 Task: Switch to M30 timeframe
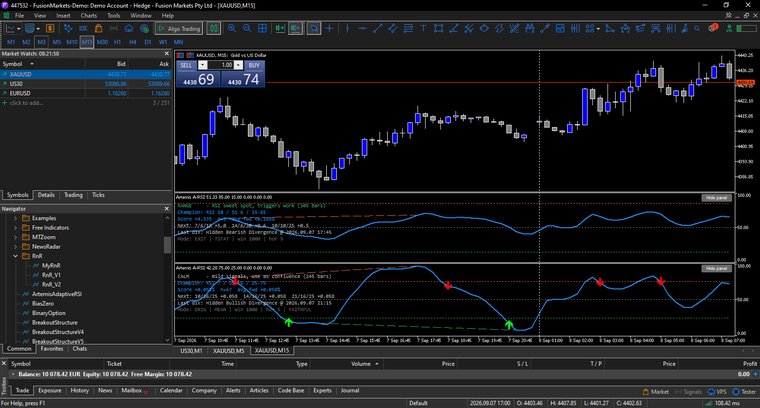pos(102,42)
